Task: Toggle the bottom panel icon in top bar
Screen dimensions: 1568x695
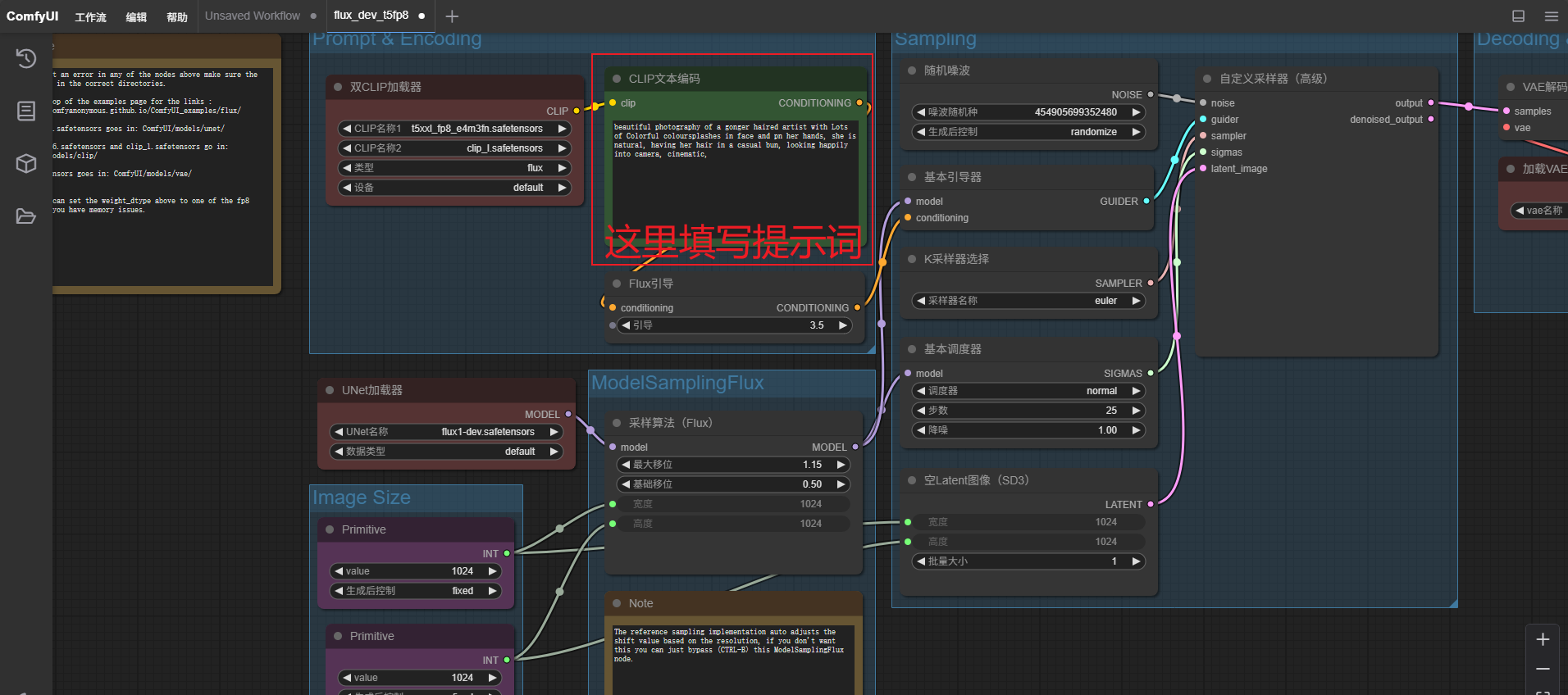Action: tap(1518, 16)
